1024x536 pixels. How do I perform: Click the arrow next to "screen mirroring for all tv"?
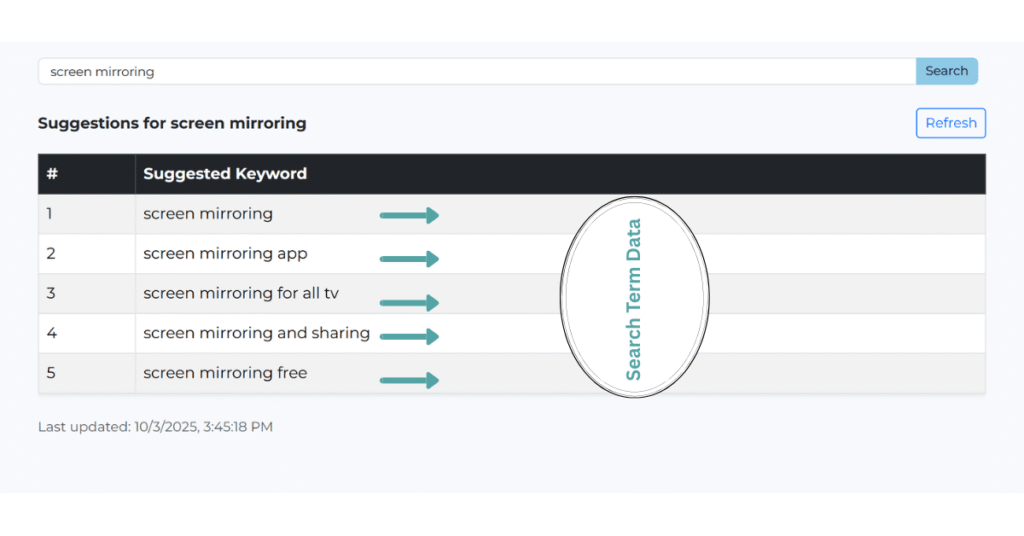[x=409, y=303]
